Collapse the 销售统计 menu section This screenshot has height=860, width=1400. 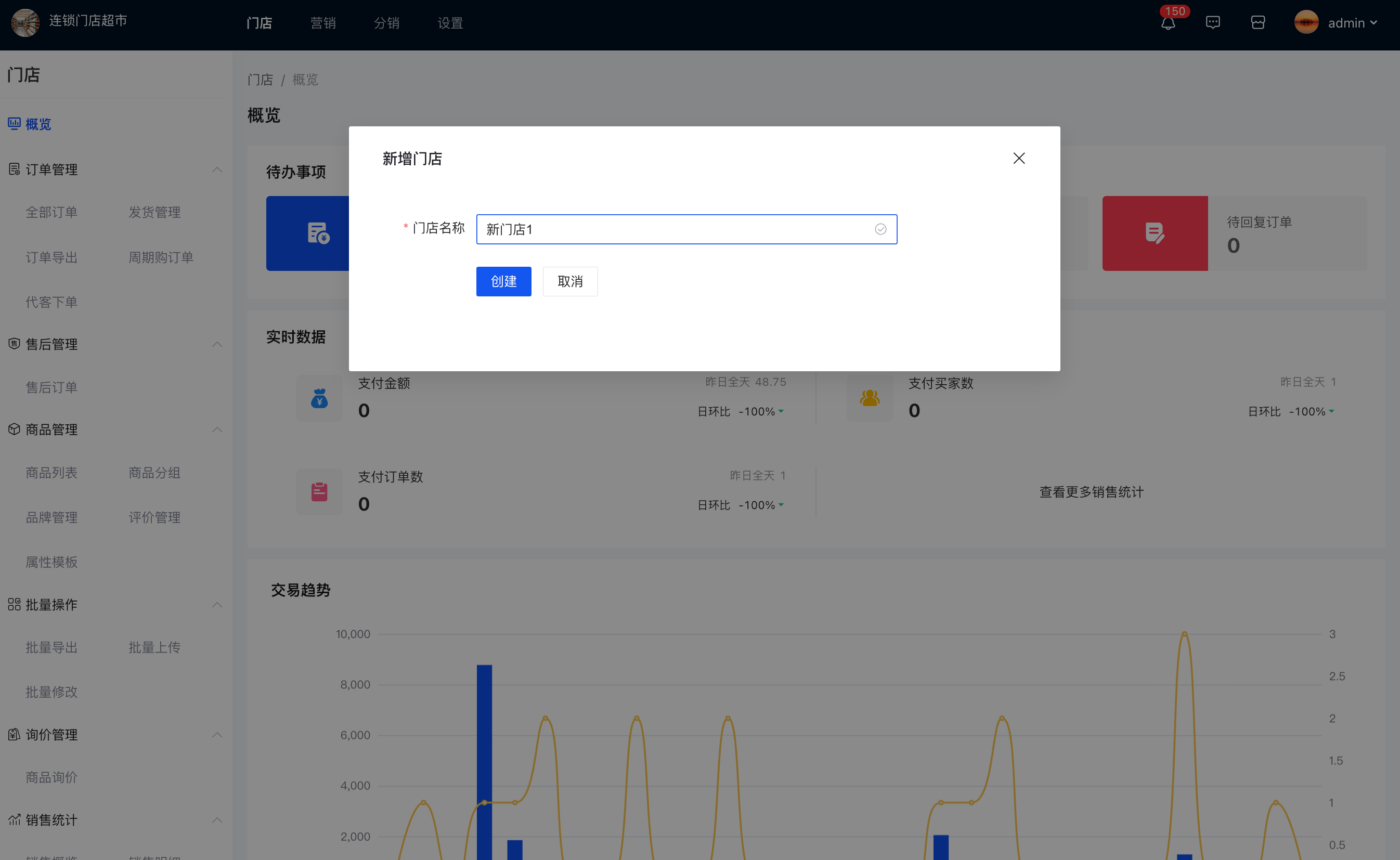[217, 820]
